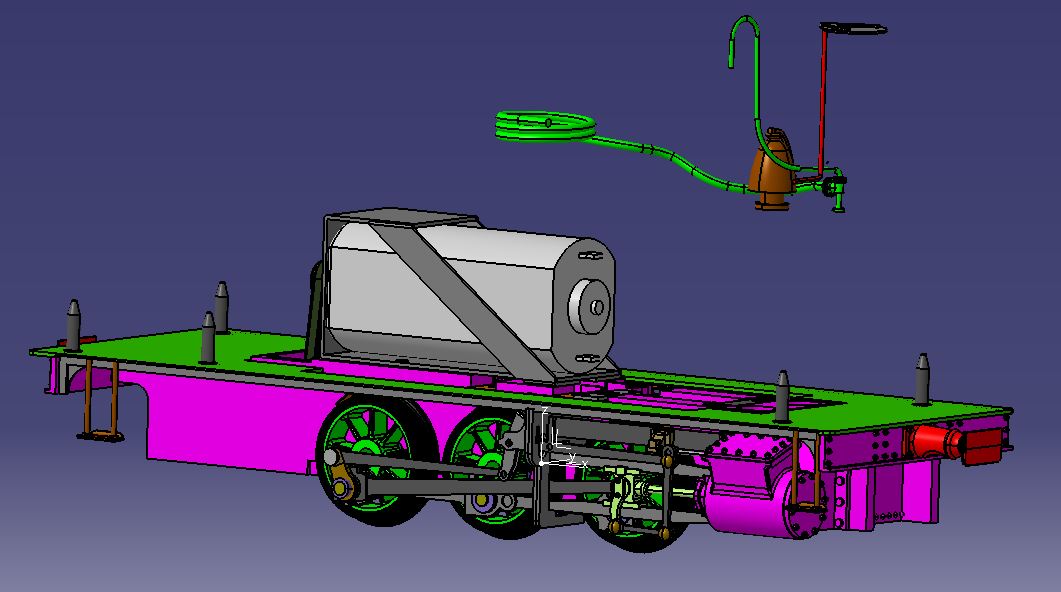The image size is (1061, 592).
Task: Pick the red vertical control rod
Action: 822,100
